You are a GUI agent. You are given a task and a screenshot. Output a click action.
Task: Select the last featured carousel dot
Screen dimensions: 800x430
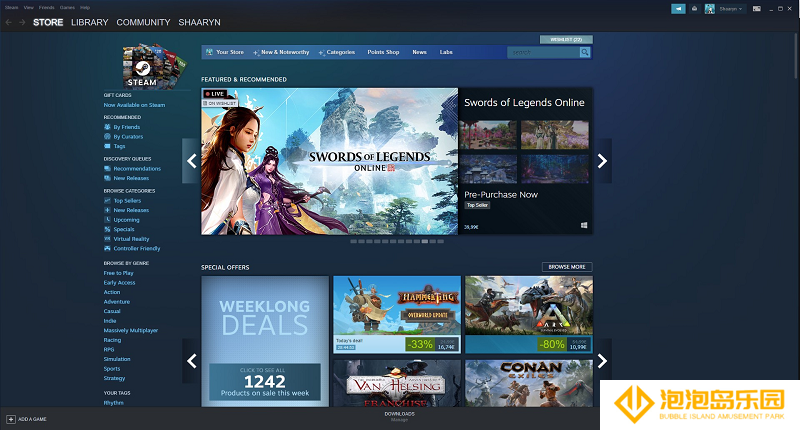[440, 241]
